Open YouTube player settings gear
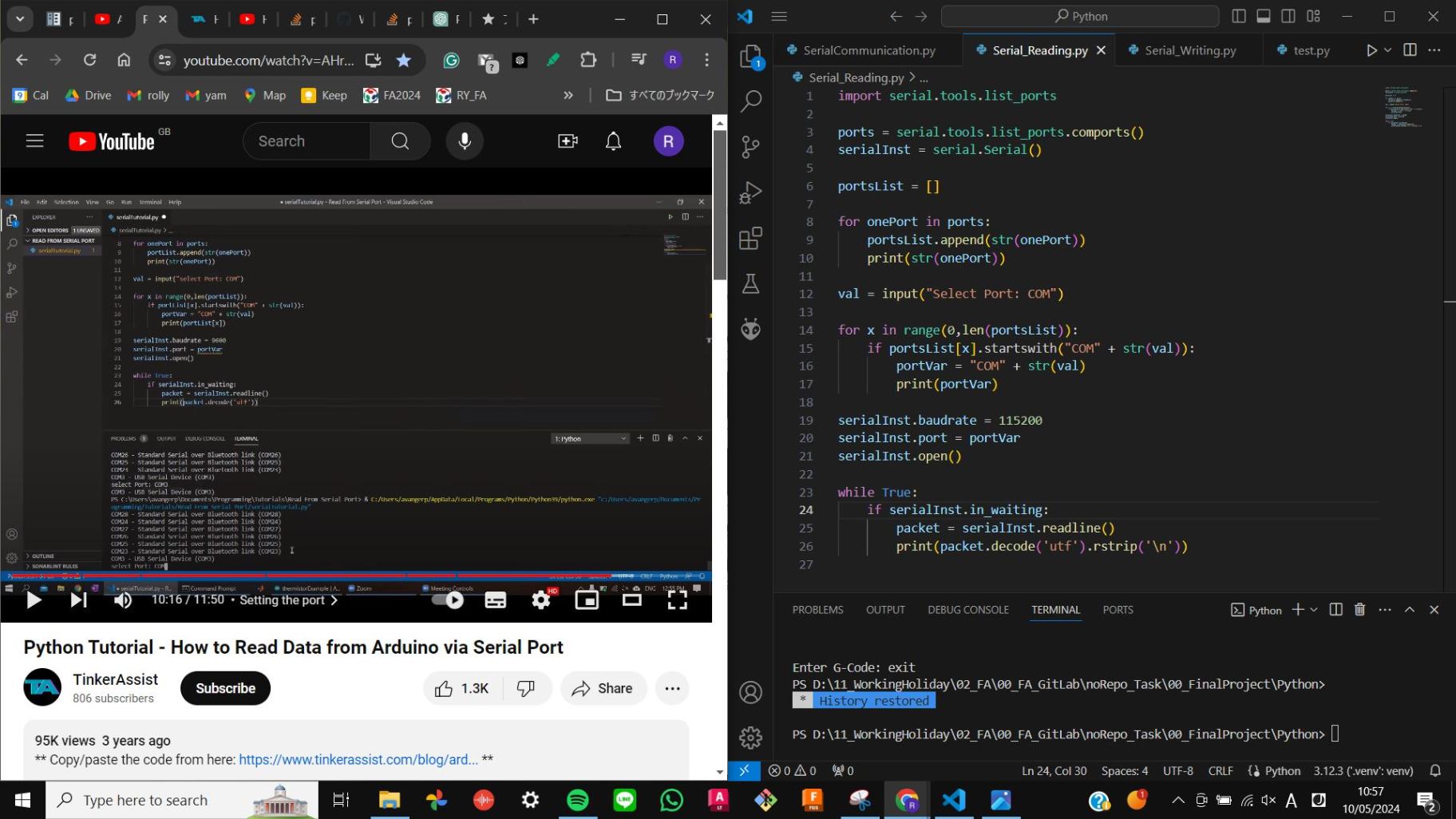The width and height of the screenshot is (1456, 819). click(x=541, y=600)
